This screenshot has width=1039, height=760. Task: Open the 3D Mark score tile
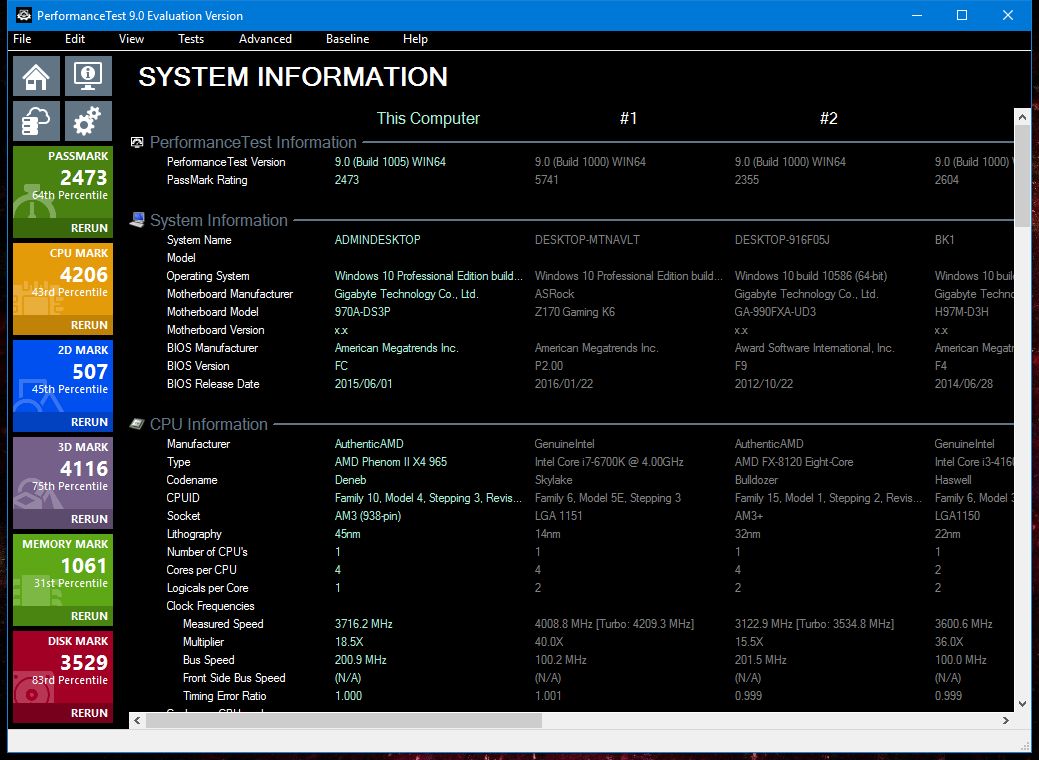tap(63, 482)
